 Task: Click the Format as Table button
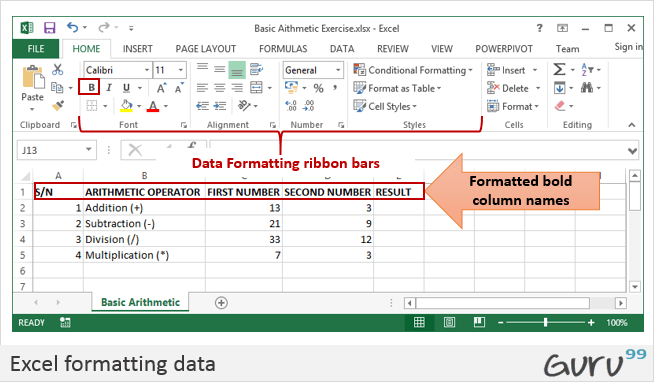397,88
